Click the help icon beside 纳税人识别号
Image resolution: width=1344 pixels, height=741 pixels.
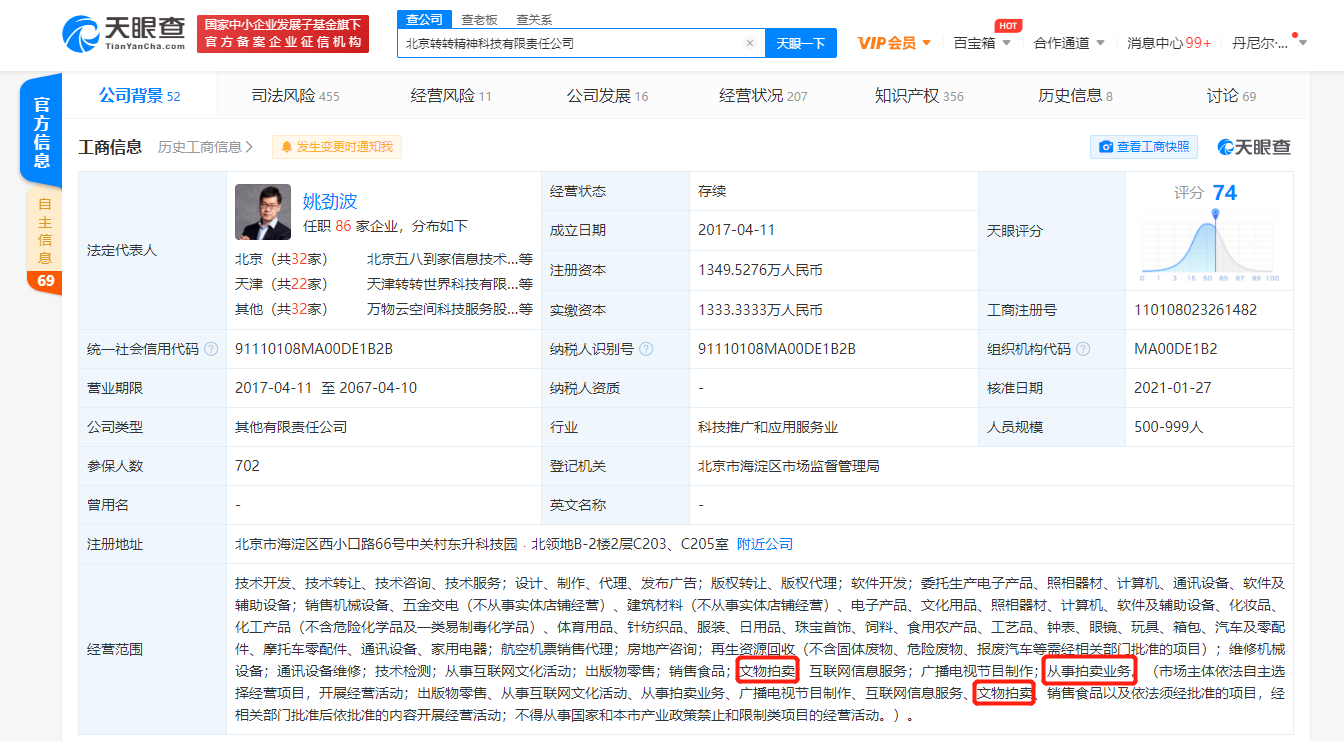(646, 349)
